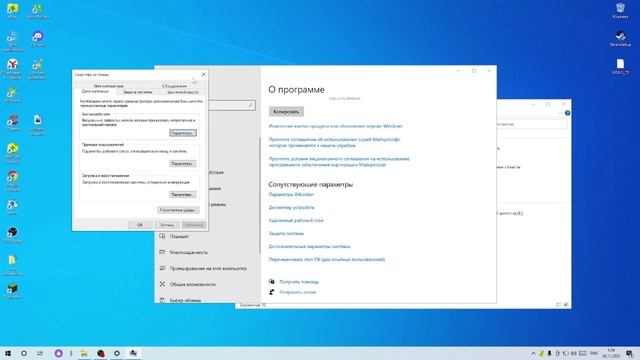This screenshot has height=360, width=640.
Task: Open the notification center icon
Action: tap(629, 353)
